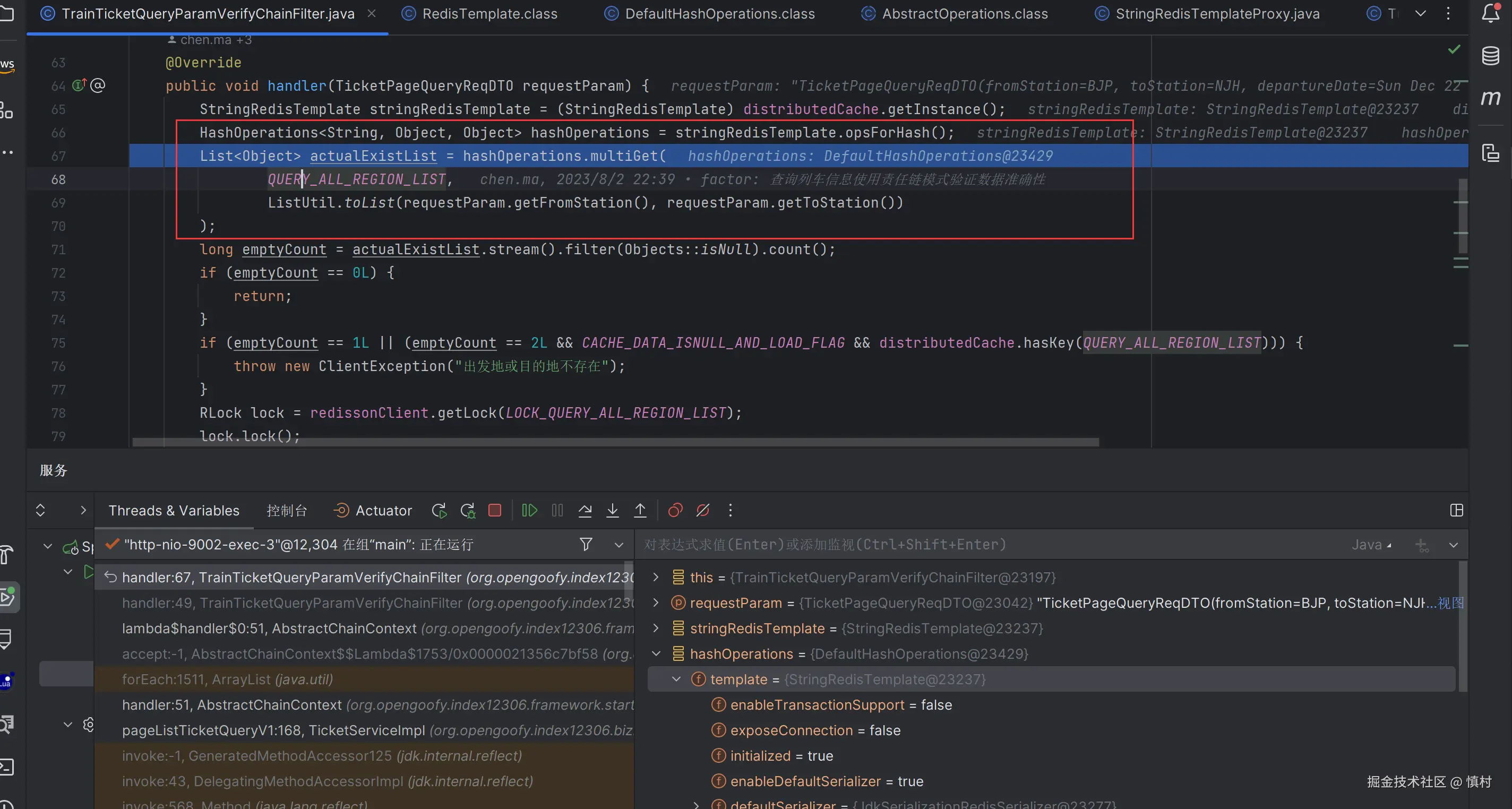This screenshot has height=809, width=1512.
Task: Click the Resume Program debugger button
Action: pos(529,510)
